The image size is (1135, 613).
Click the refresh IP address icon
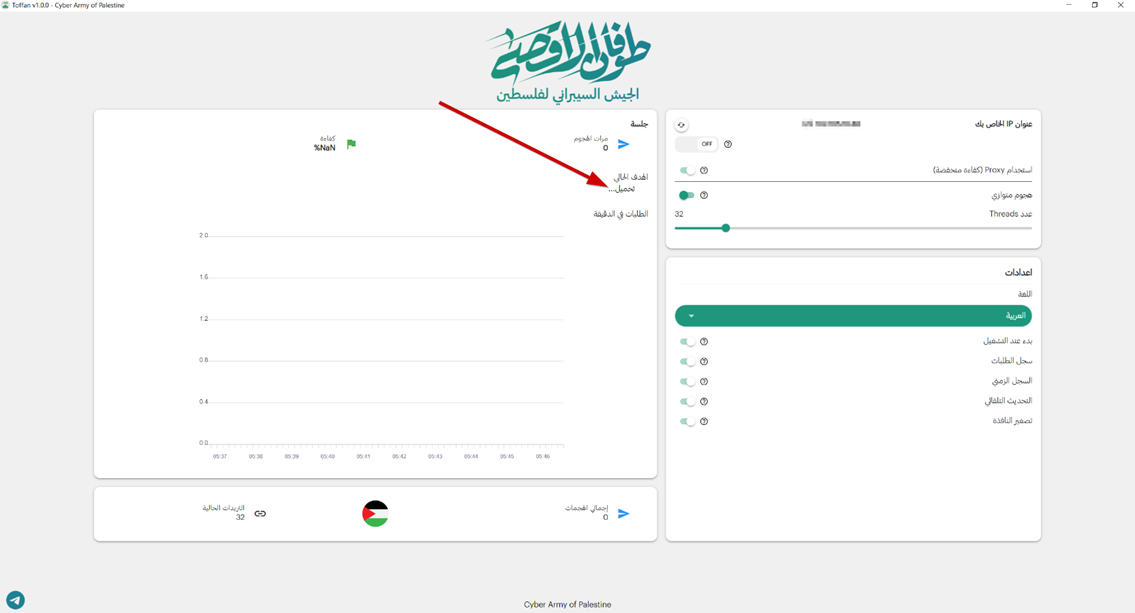pyautogui.click(x=681, y=124)
